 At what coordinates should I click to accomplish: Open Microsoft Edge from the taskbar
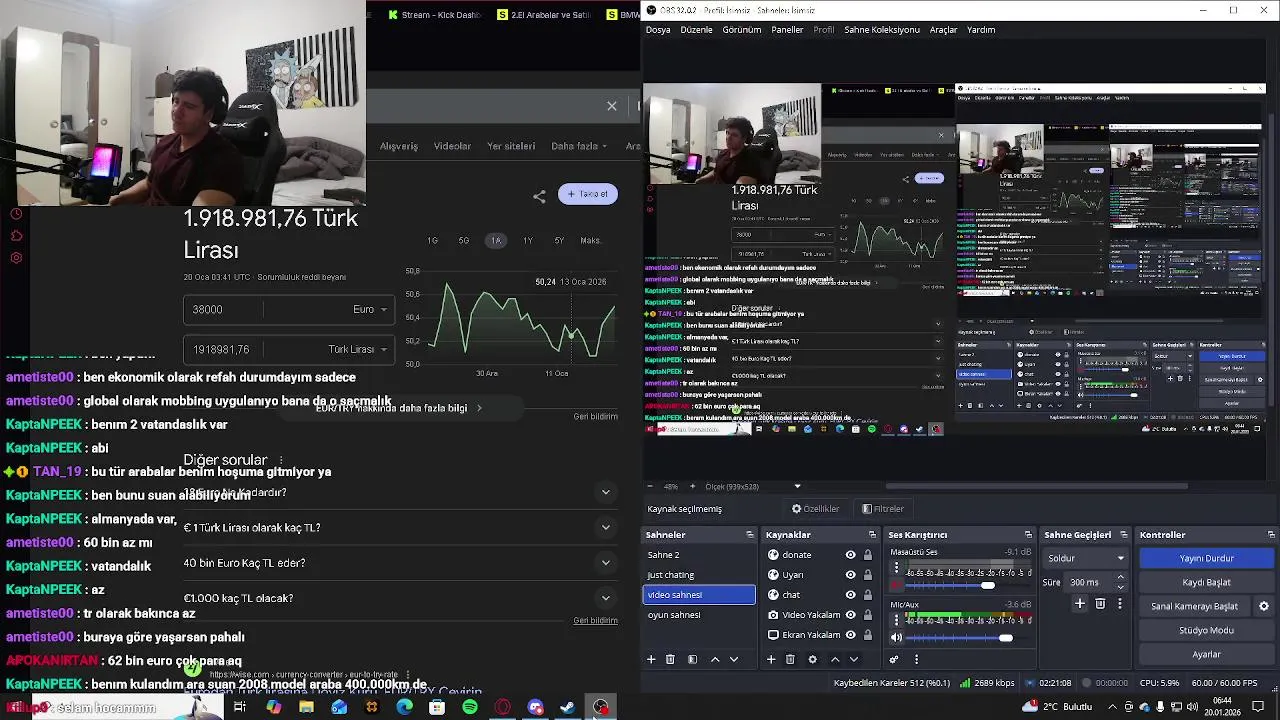pyautogui.click(x=404, y=708)
